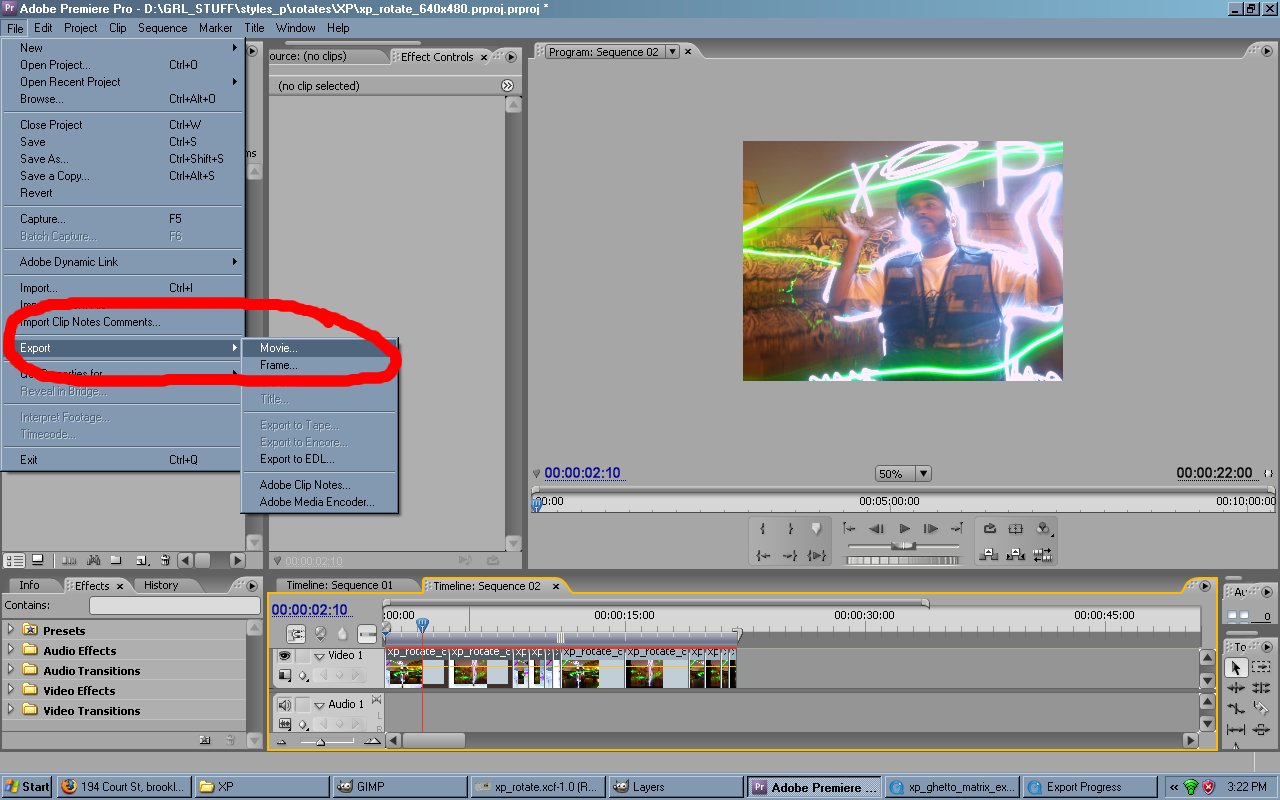This screenshot has height=800, width=1280.
Task: Click the shuttle slider in Program monitor
Action: [x=903, y=546]
